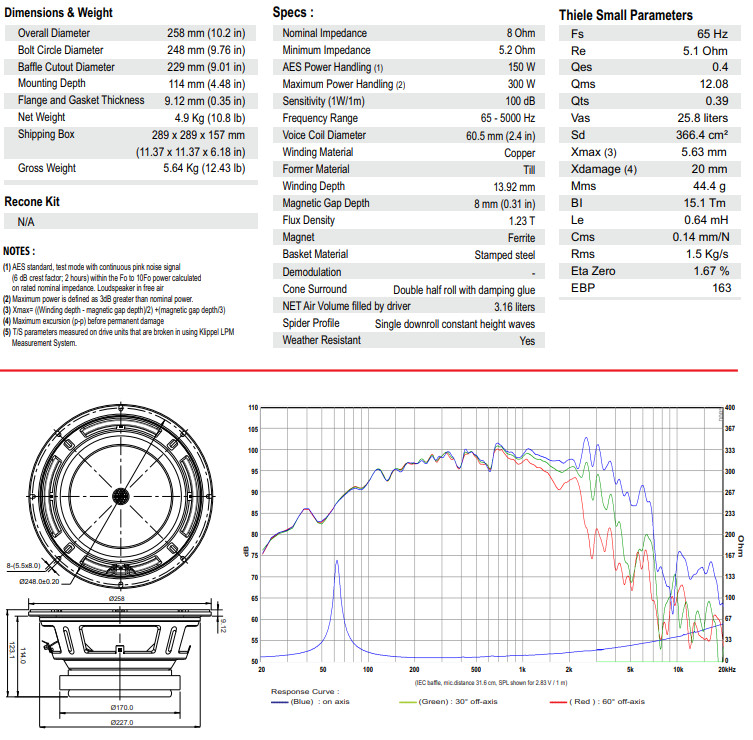This screenshot has height=740, width=753.
Task: Select the Qts value 0.39
Action: (717, 101)
